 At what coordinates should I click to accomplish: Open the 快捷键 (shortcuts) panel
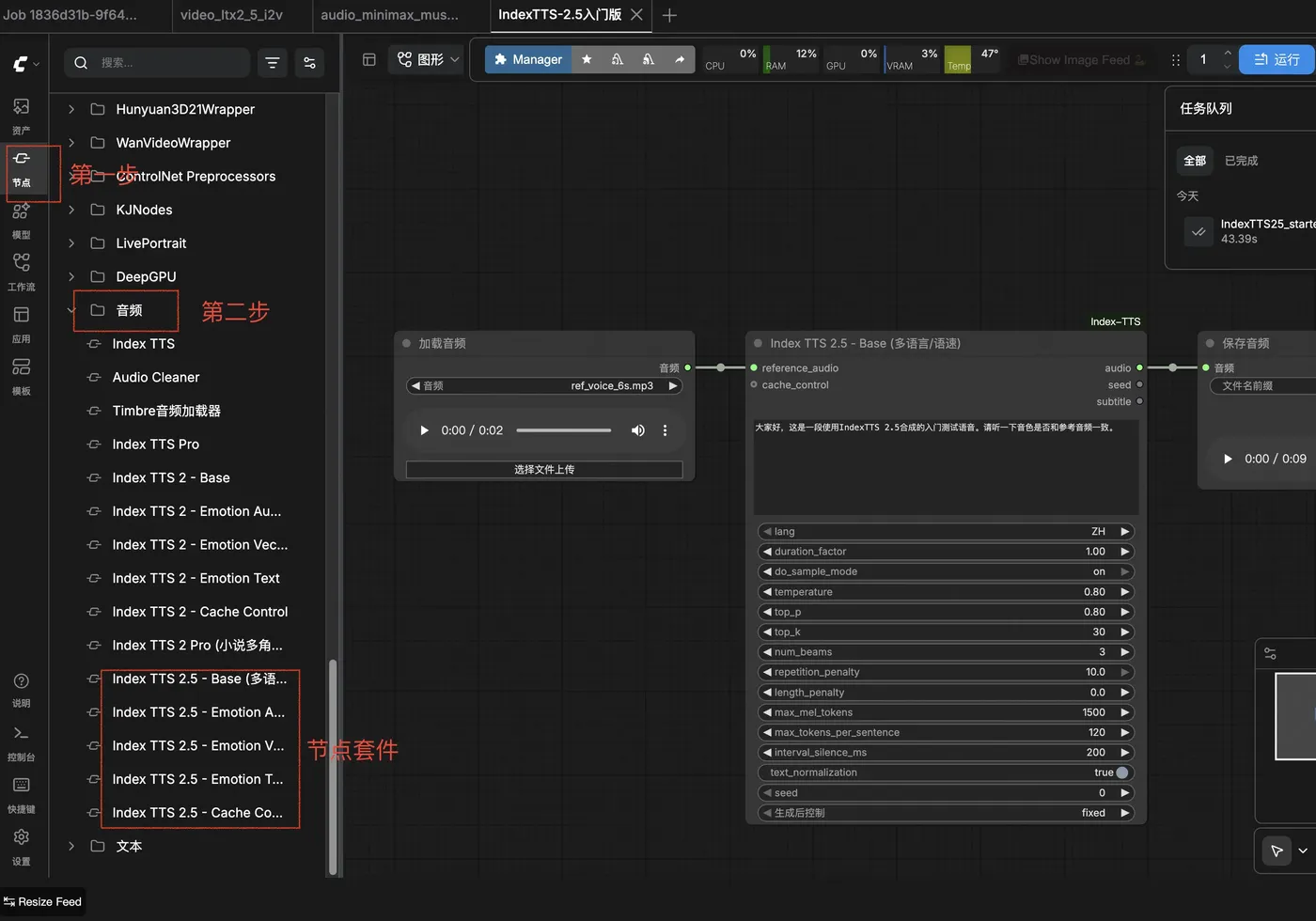tap(21, 794)
